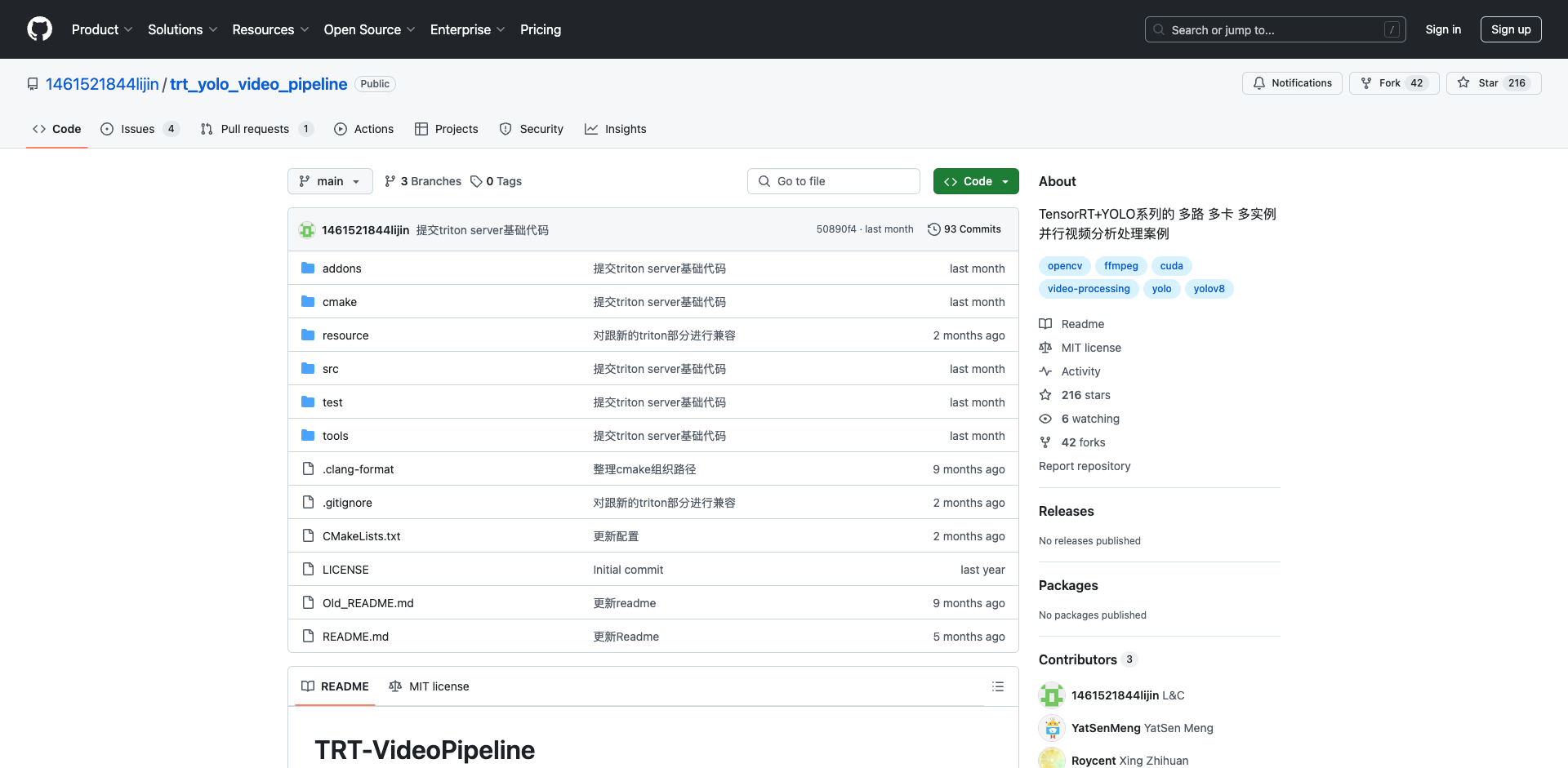
Task: Open the Old_README.md file
Action: [368, 603]
